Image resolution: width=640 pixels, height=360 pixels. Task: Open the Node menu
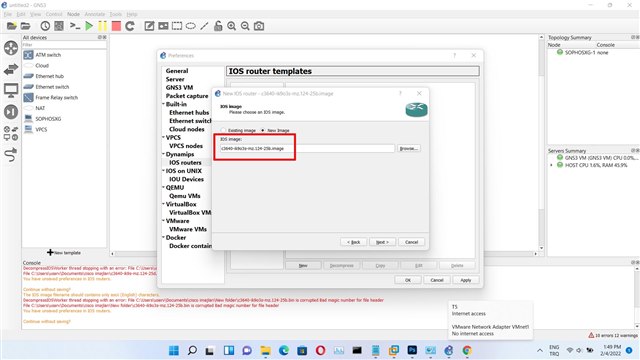pyautogui.click(x=73, y=14)
